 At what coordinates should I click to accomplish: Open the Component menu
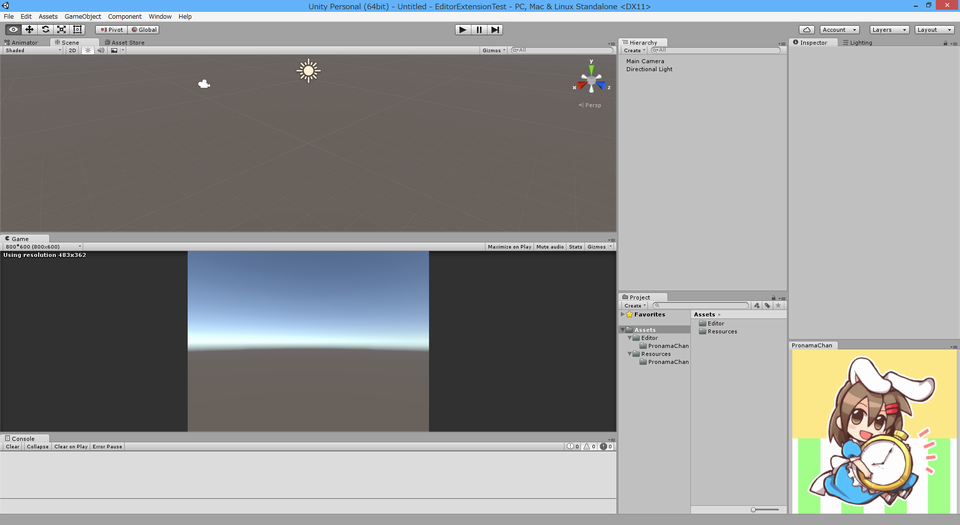point(124,17)
